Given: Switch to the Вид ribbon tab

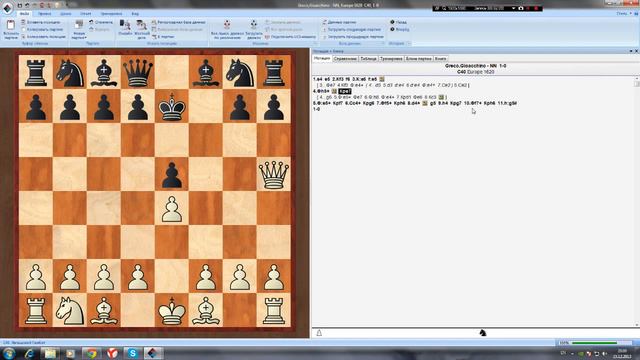Looking at the screenshot, I should [135, 14].
